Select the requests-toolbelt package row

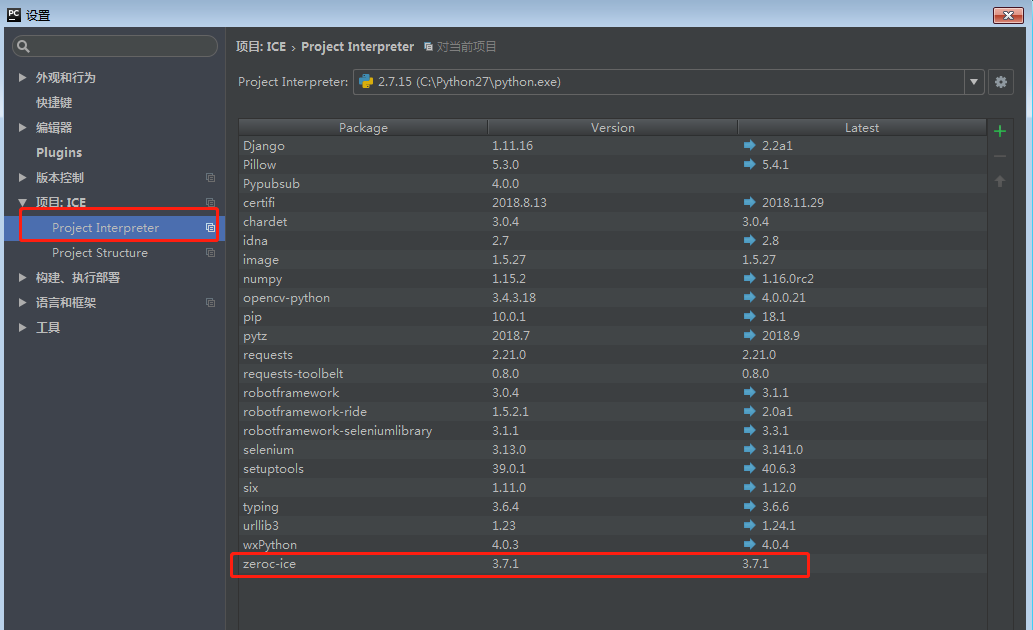pos(613,374)
